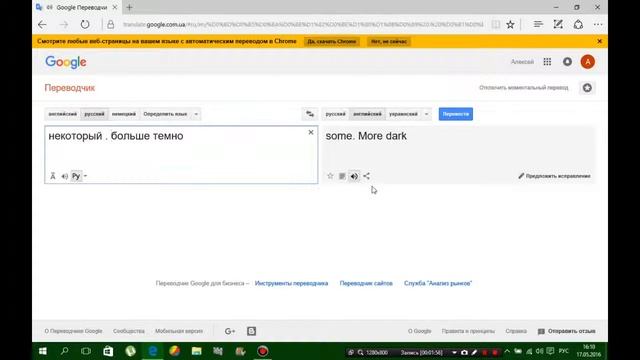Open taskbar search magnifier
This screenshot has width=640, height=360.
point(64,351)
